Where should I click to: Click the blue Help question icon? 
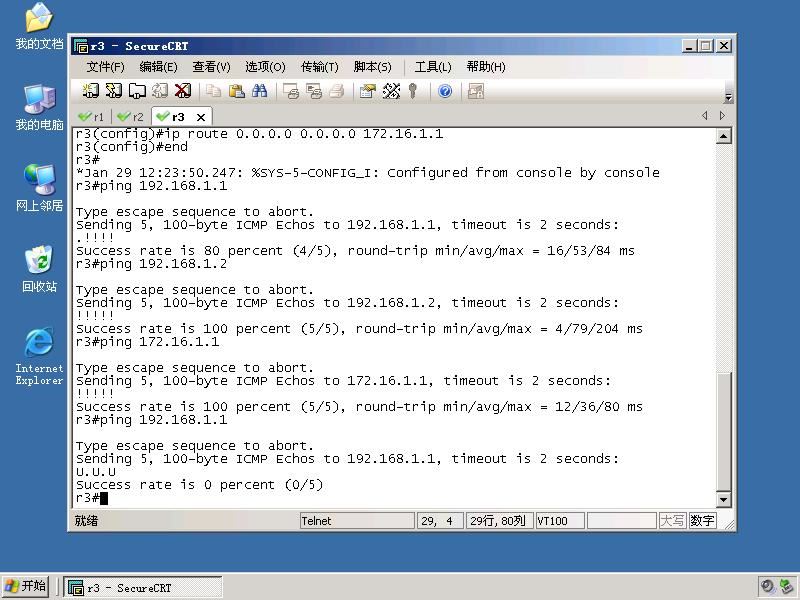click(x=445, y=91)
